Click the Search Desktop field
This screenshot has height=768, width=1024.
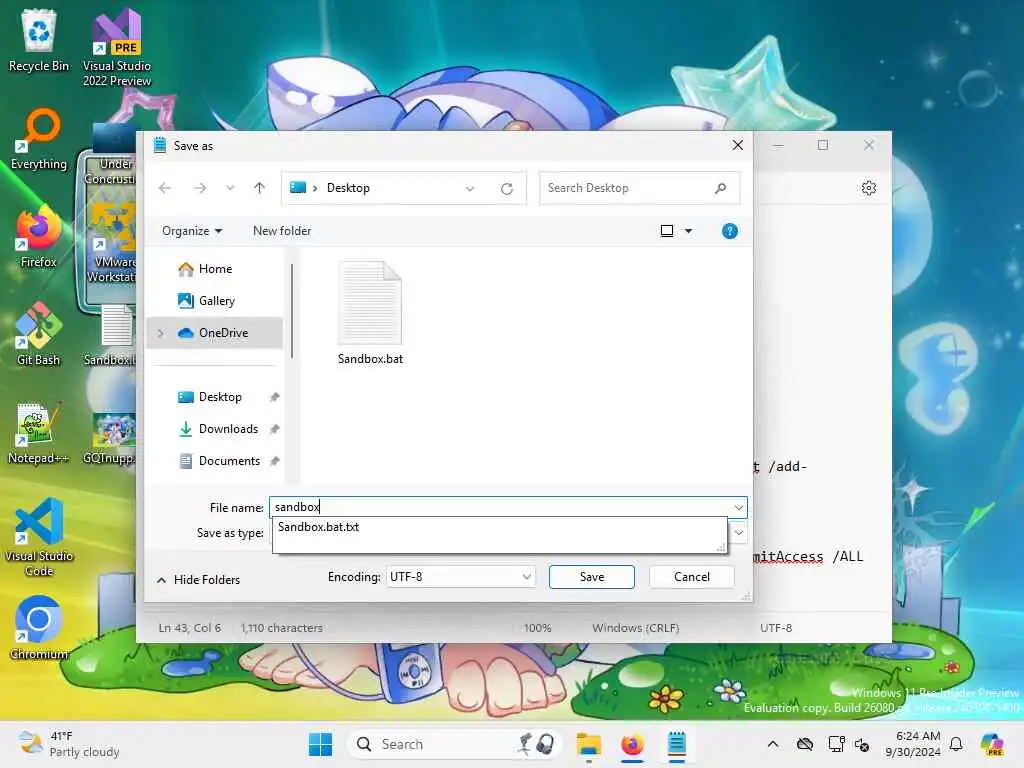click(639, 188)
